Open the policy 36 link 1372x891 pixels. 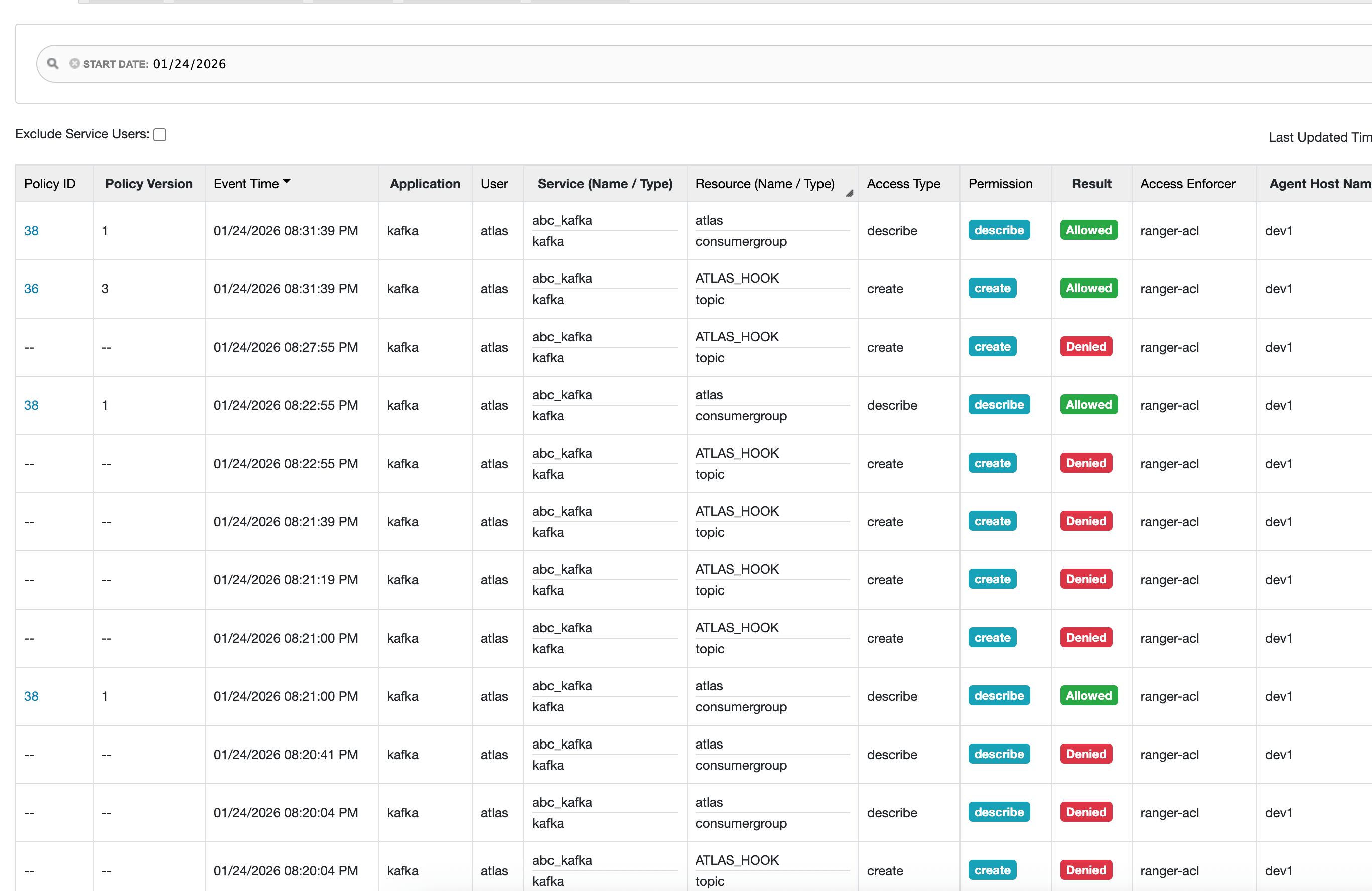point(31,289)
